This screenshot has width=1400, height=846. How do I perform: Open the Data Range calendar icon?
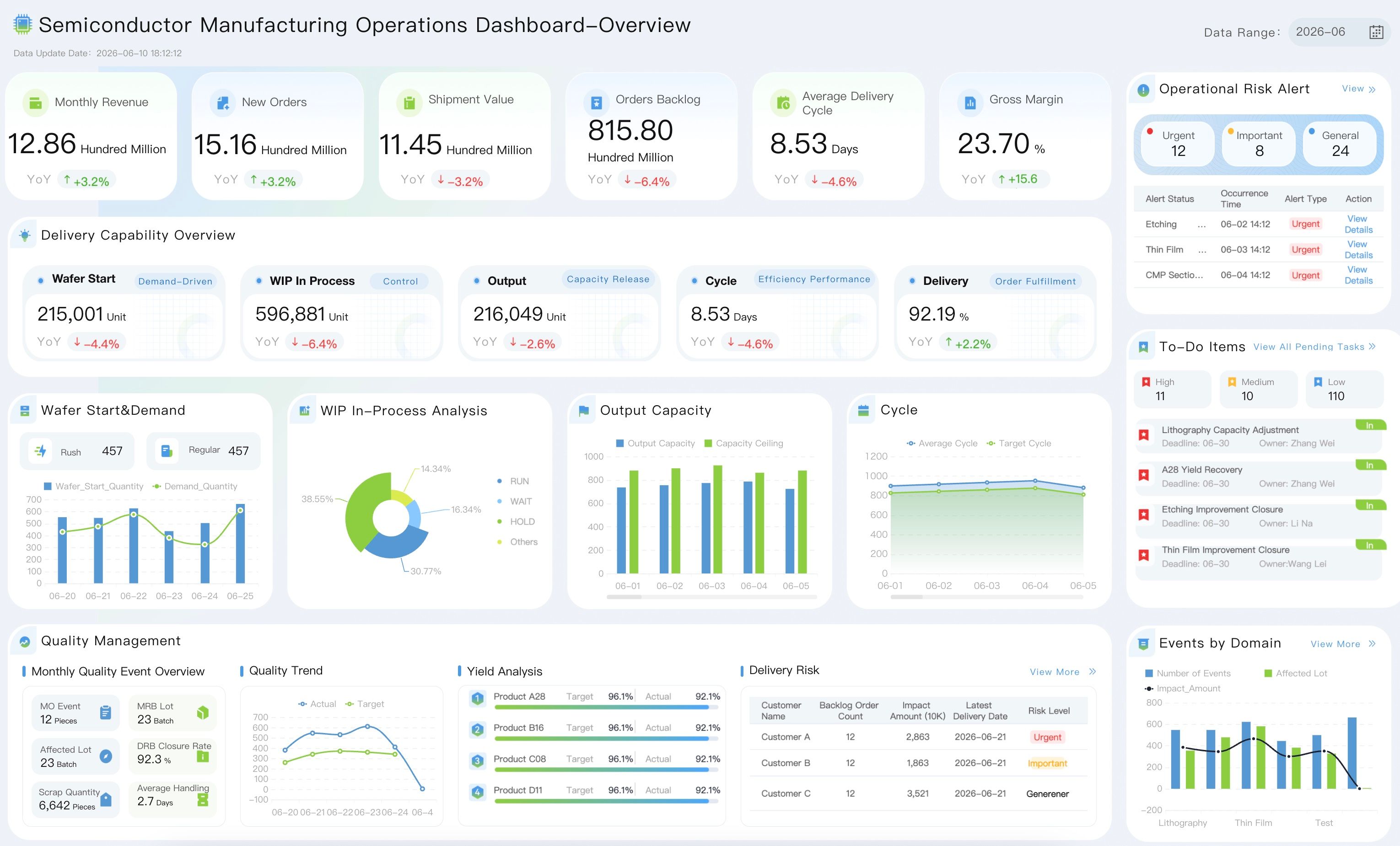(x=1376, y=32)
